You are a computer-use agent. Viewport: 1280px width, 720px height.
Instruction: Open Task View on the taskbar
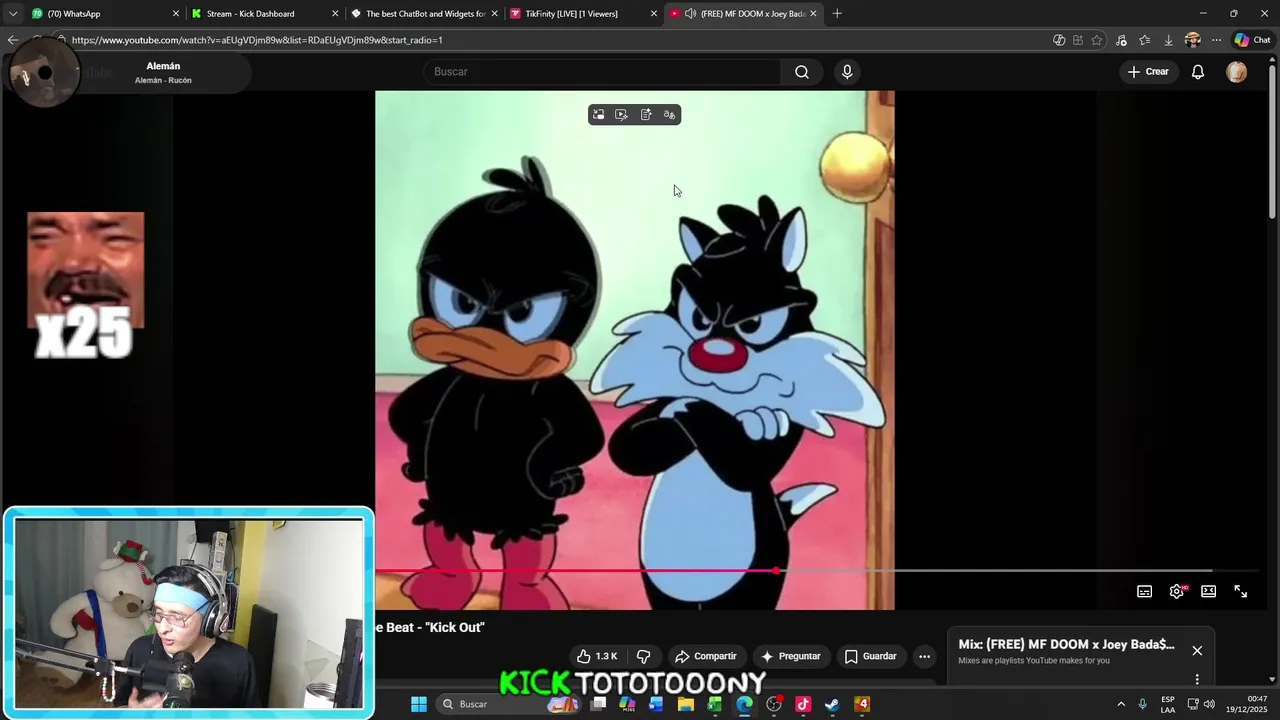598,704
